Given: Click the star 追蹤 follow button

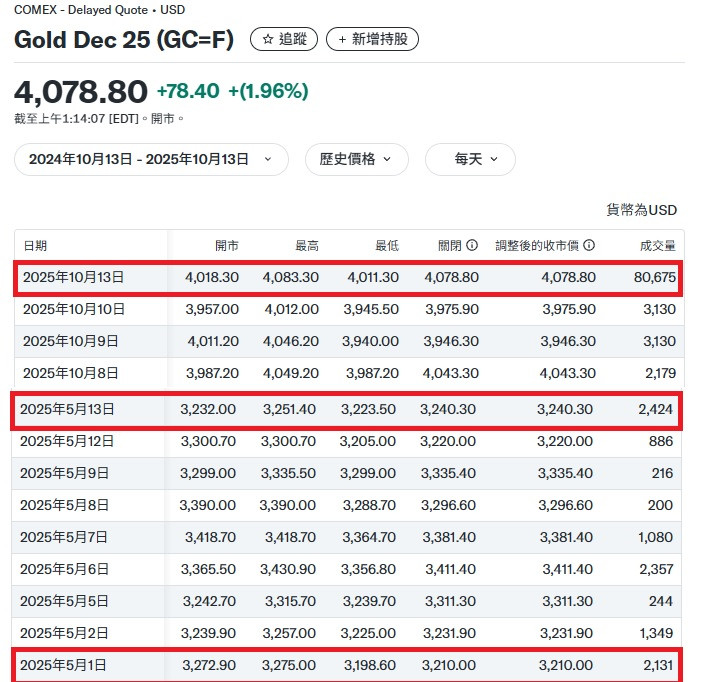Looking at the screenshot, I should coord(284,39).
